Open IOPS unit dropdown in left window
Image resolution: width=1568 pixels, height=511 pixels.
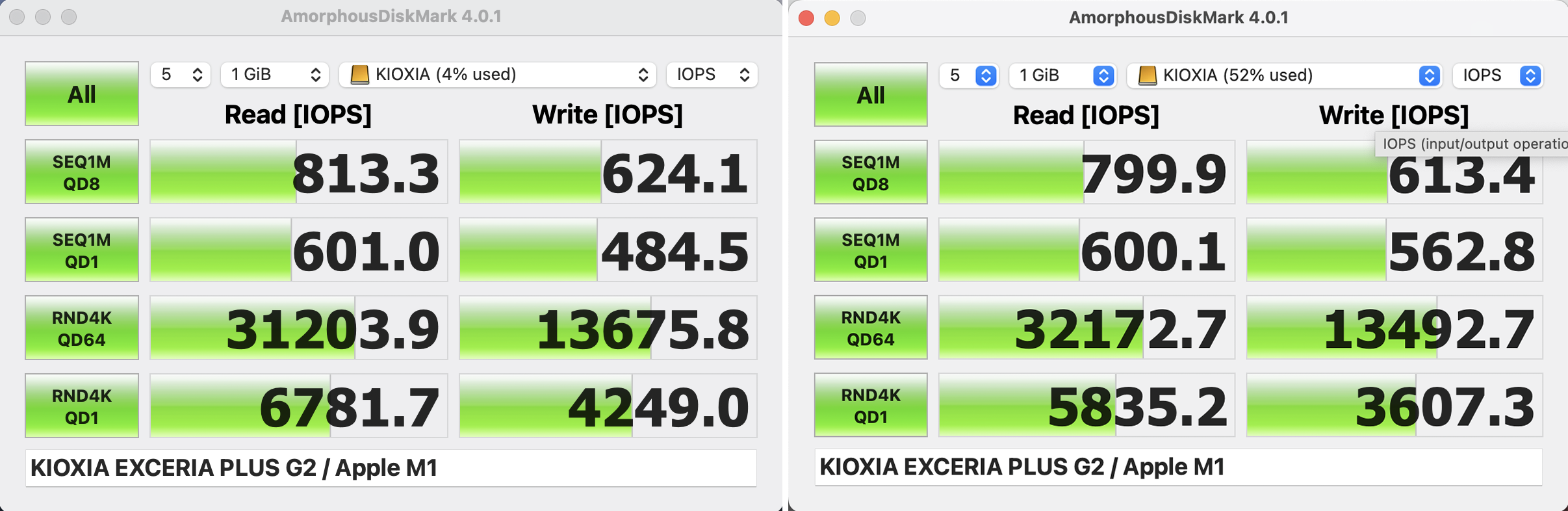[712, 75]
